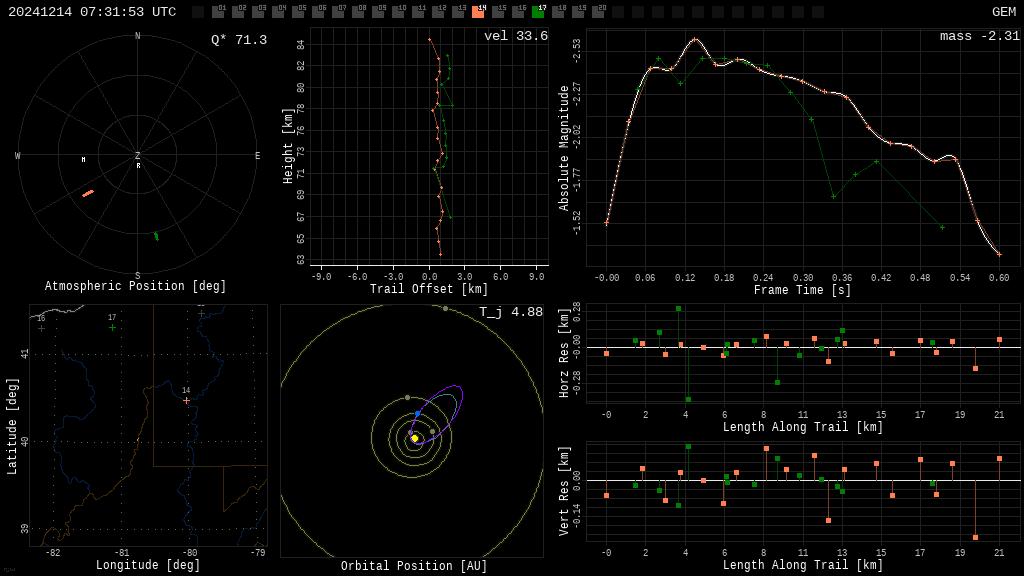Click the orange meteor trail in sky plot

(88, 193)
